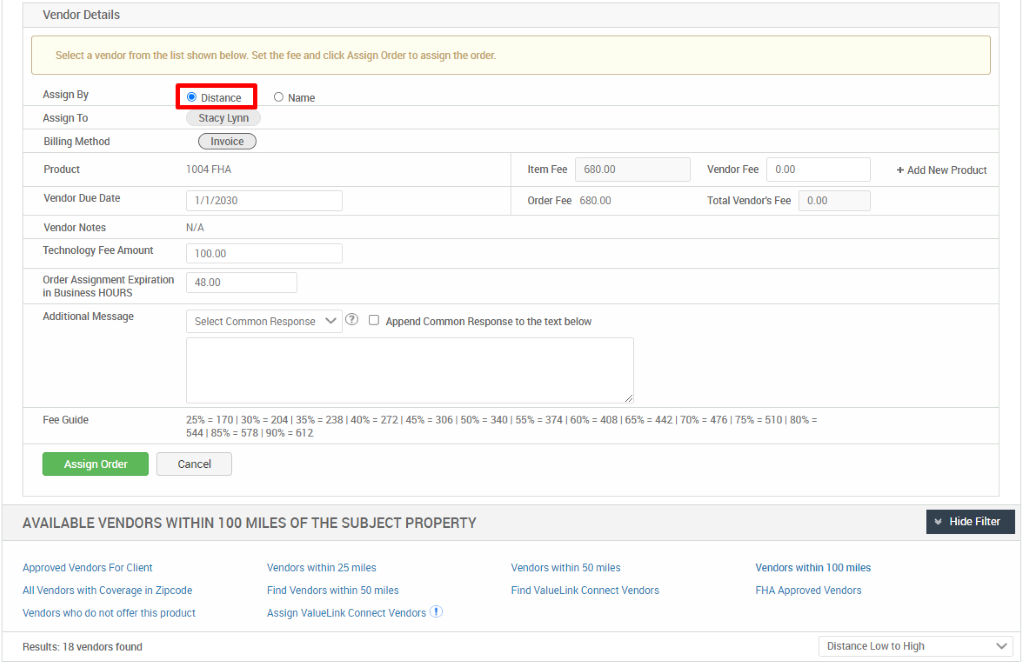Viewport: 1024px width, 662px height.
Task: Click the Item Fee field showing 680.00
Action: 632,170
